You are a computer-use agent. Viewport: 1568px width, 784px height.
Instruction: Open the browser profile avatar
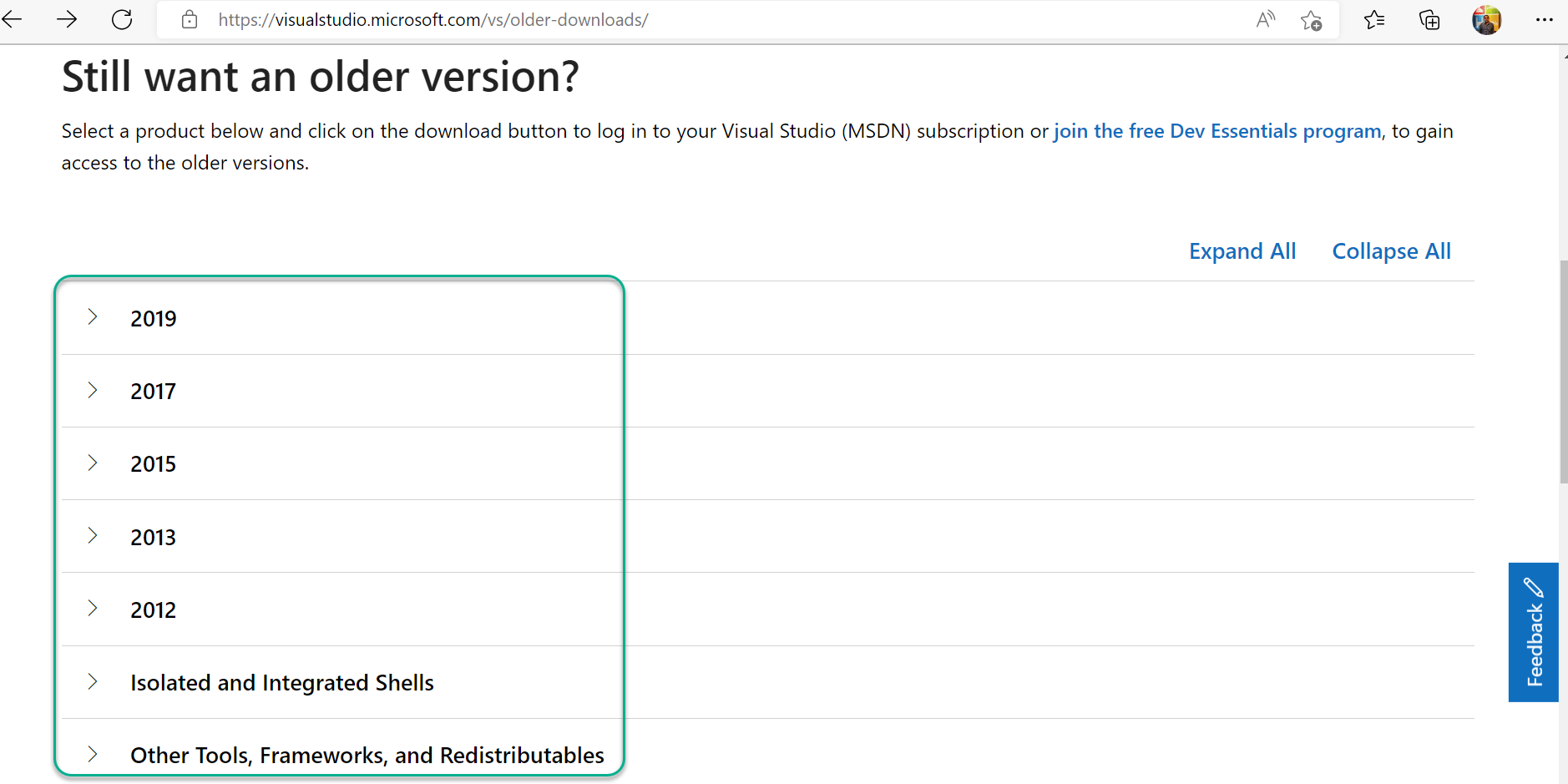click(1486, 19)
